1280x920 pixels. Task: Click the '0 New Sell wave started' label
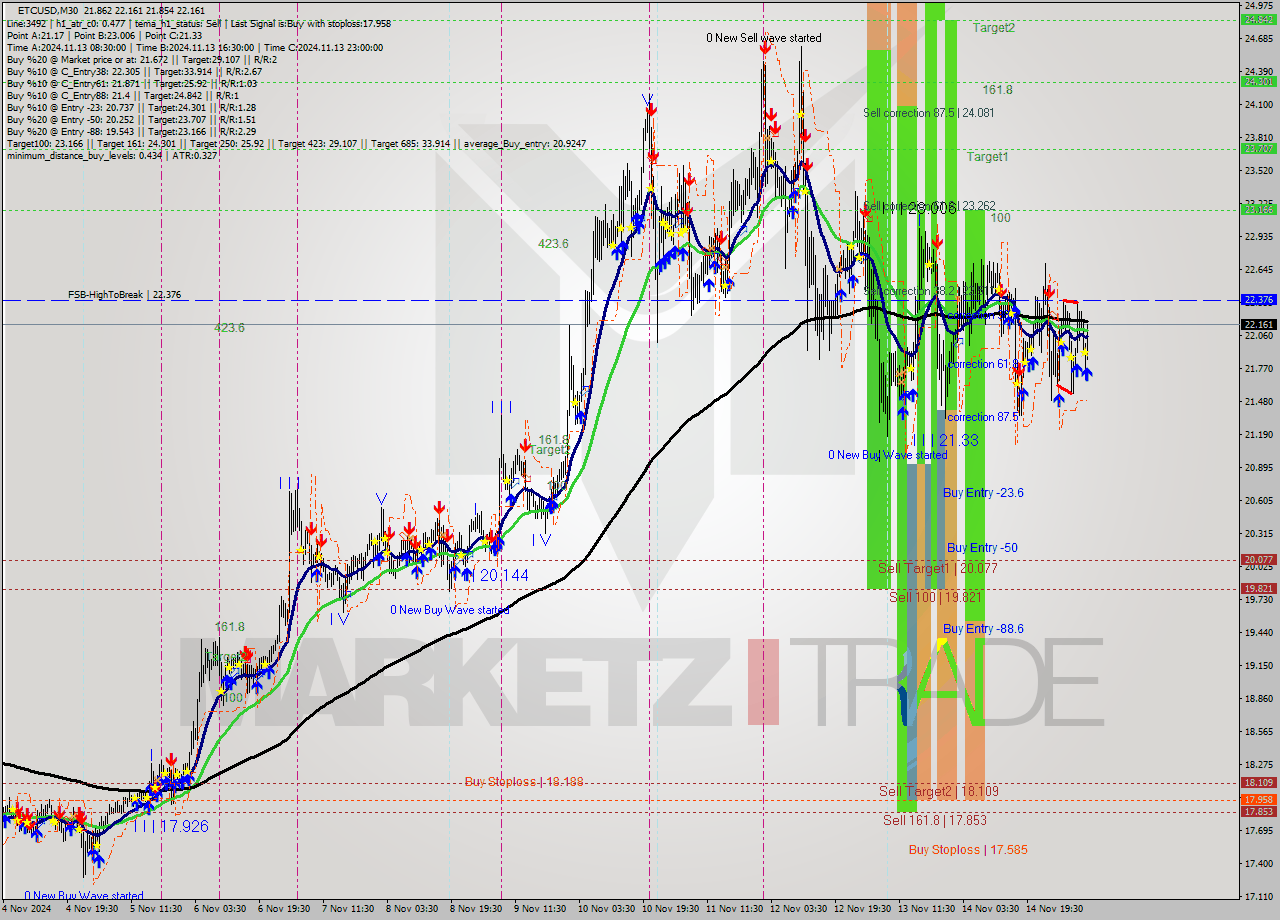coord(764,38)
